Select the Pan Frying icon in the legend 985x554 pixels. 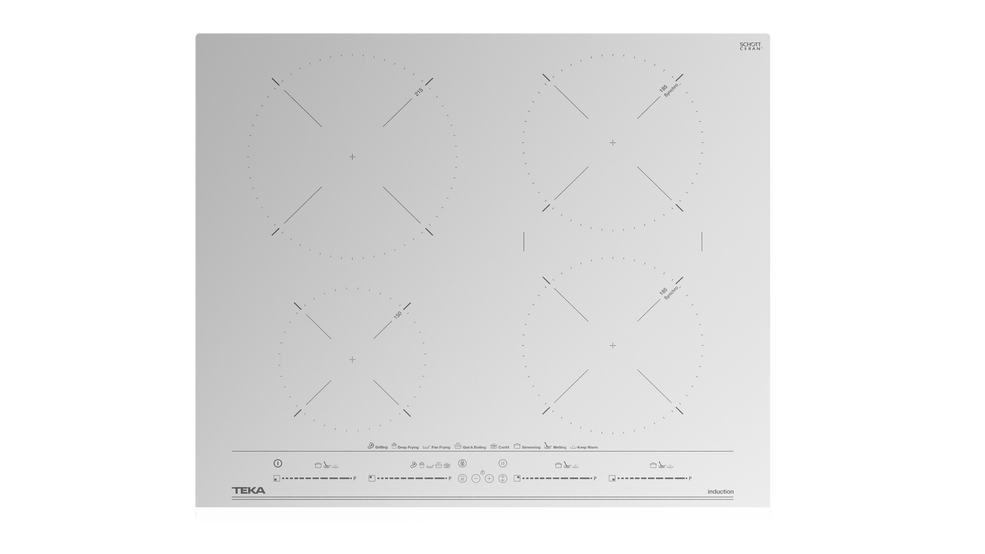(x=426, y=447)
